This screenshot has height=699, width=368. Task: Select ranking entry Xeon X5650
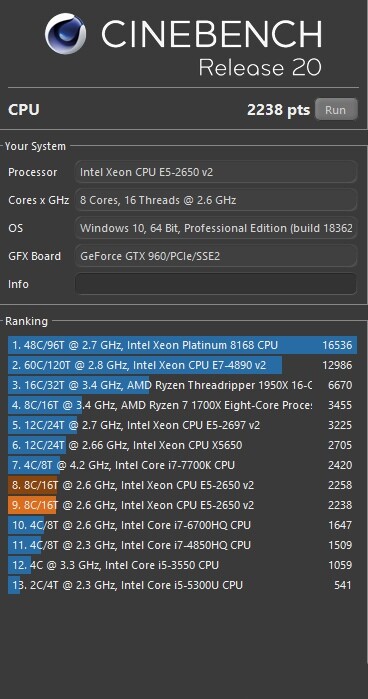point(182,445)
